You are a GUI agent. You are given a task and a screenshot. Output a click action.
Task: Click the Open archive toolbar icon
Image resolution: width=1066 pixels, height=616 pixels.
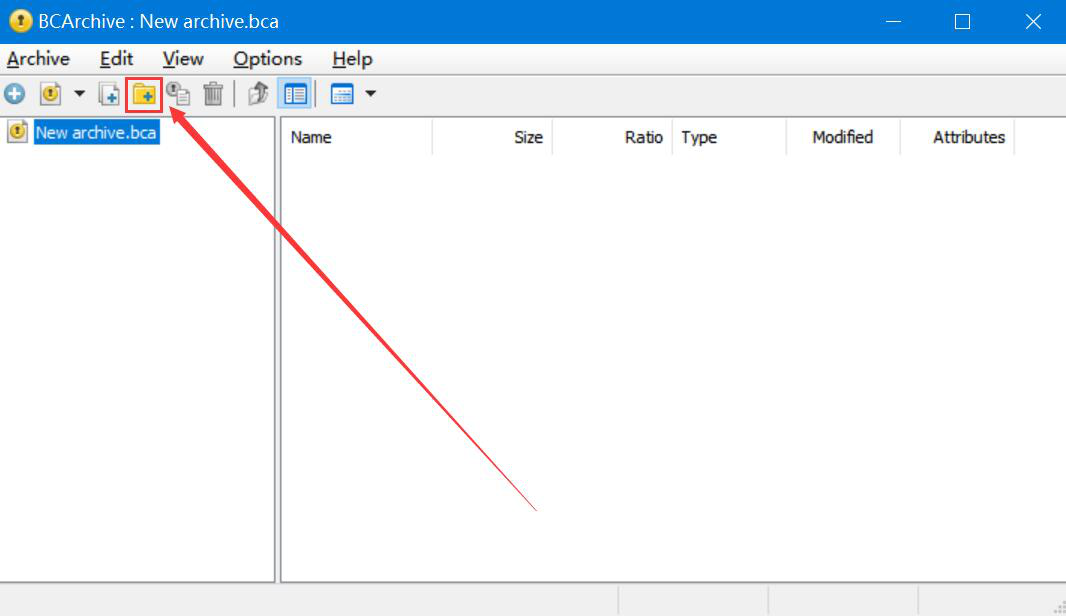50,94
